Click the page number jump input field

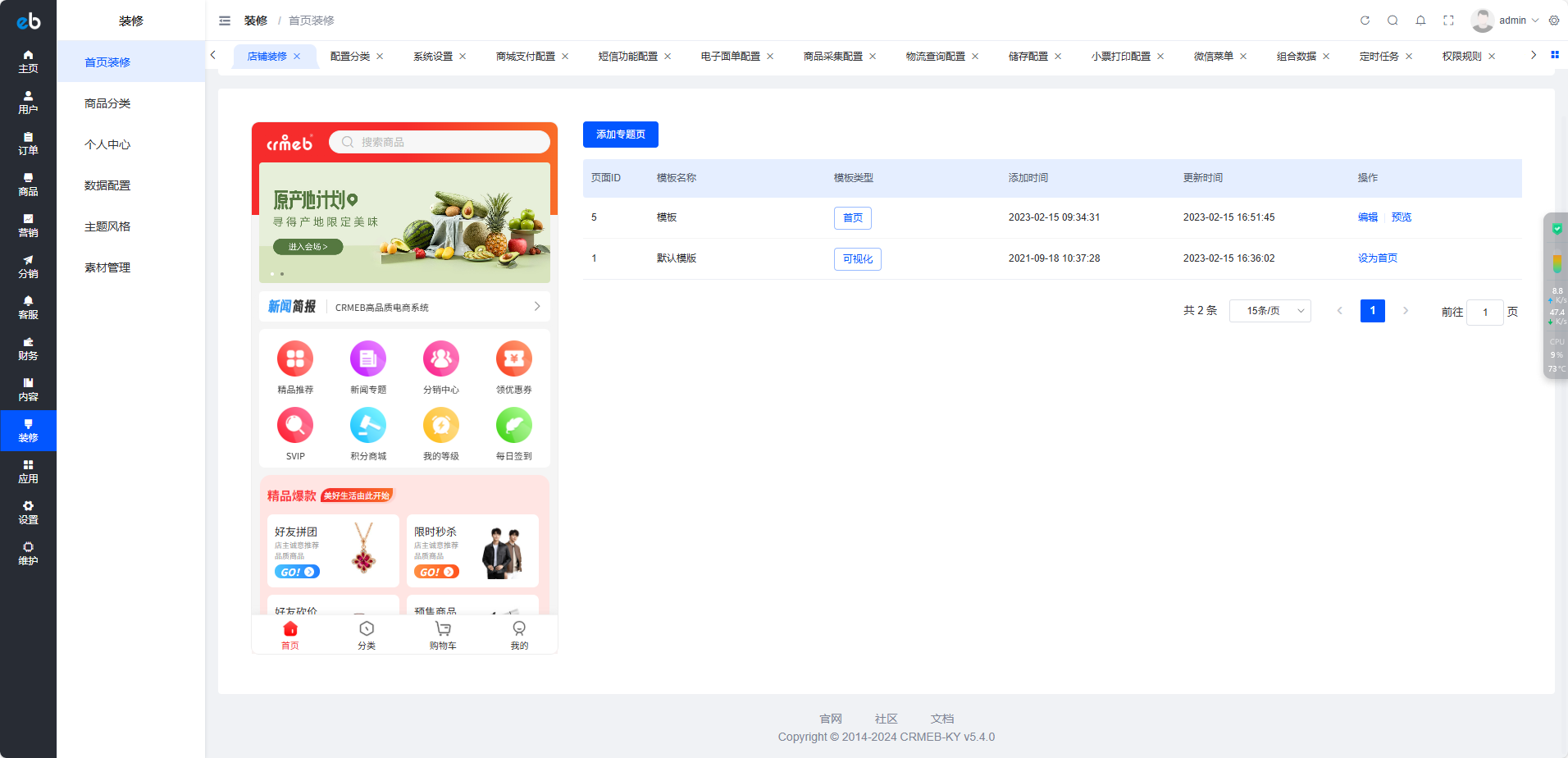pos(1484,312)
